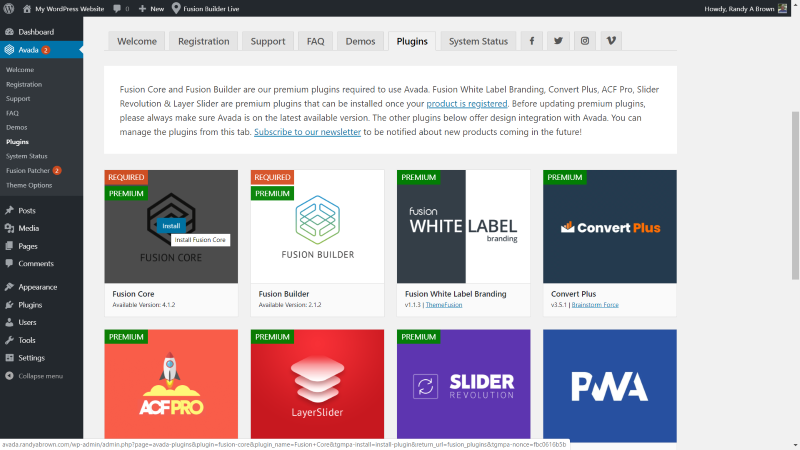Switch to the Welcome tab

[x=137, y=41]
